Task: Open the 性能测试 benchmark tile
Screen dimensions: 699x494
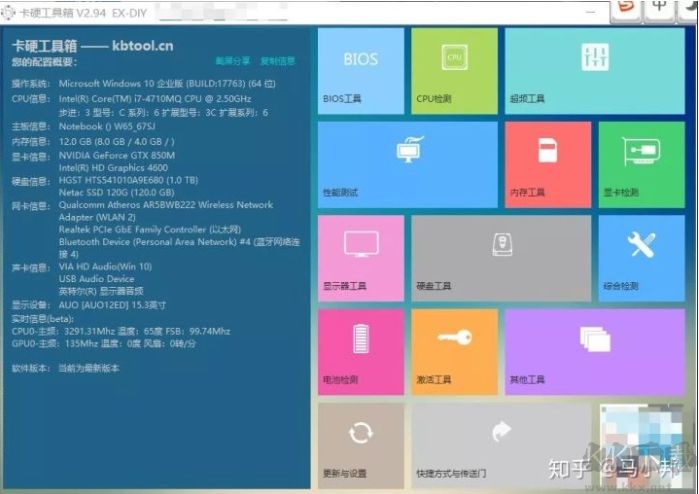Action: 408,165
